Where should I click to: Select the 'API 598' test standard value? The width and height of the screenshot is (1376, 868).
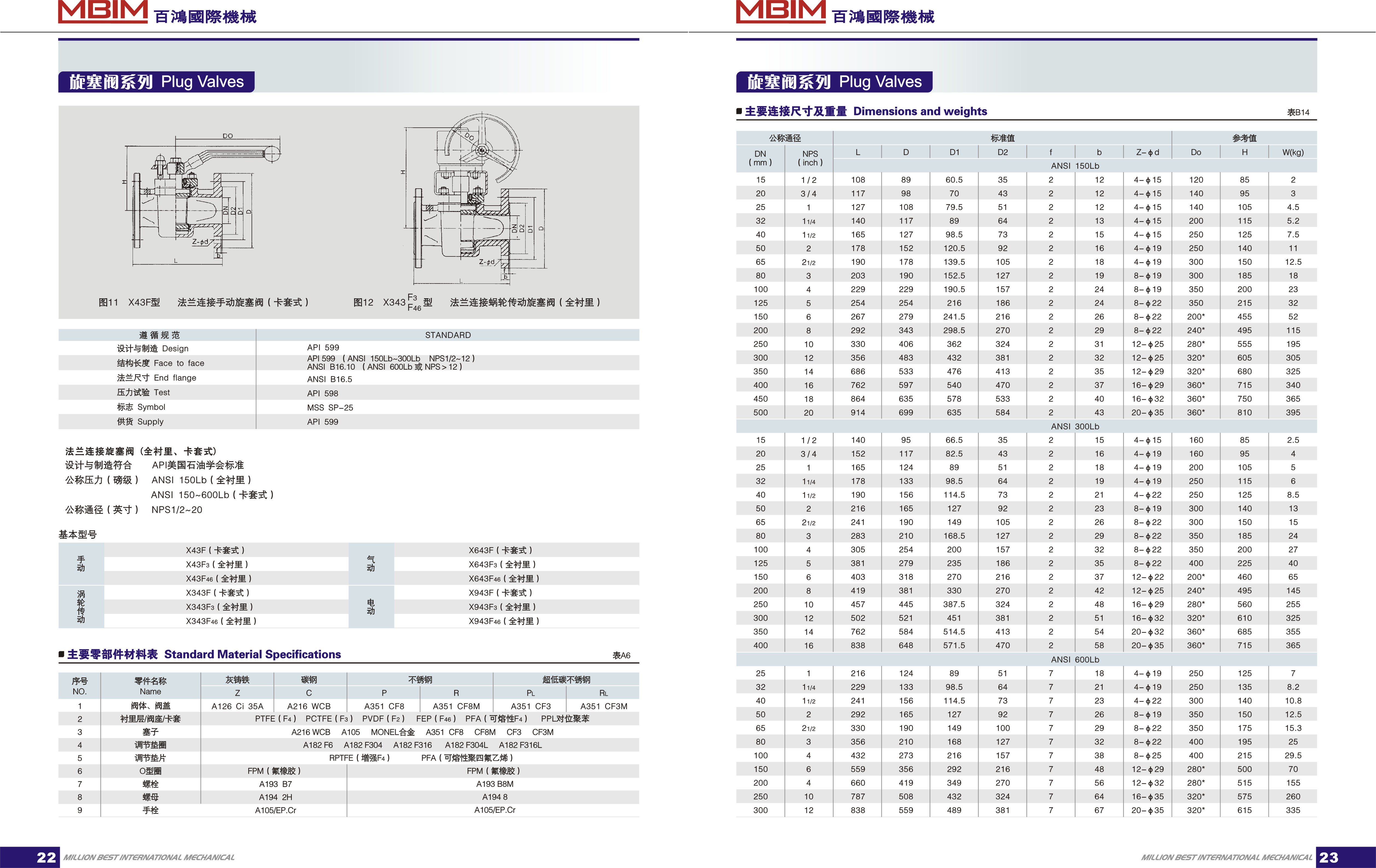322,393
